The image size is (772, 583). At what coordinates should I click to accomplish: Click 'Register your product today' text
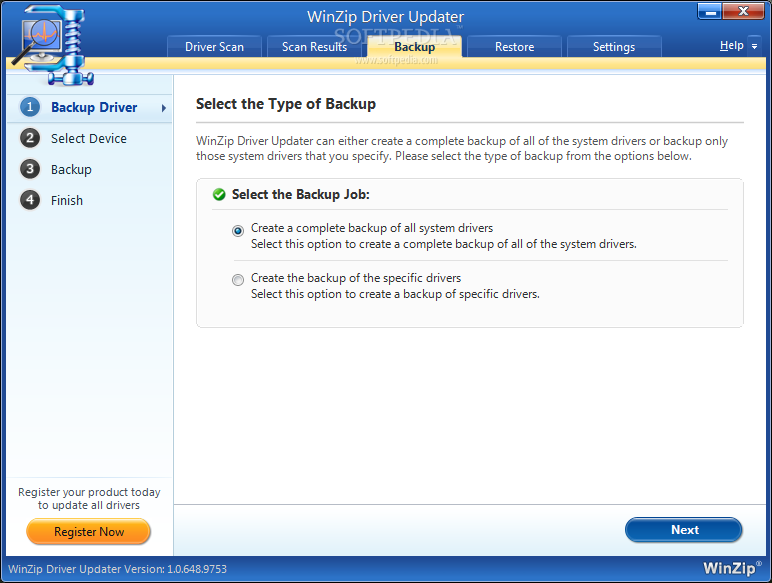(x=89, y=492)
